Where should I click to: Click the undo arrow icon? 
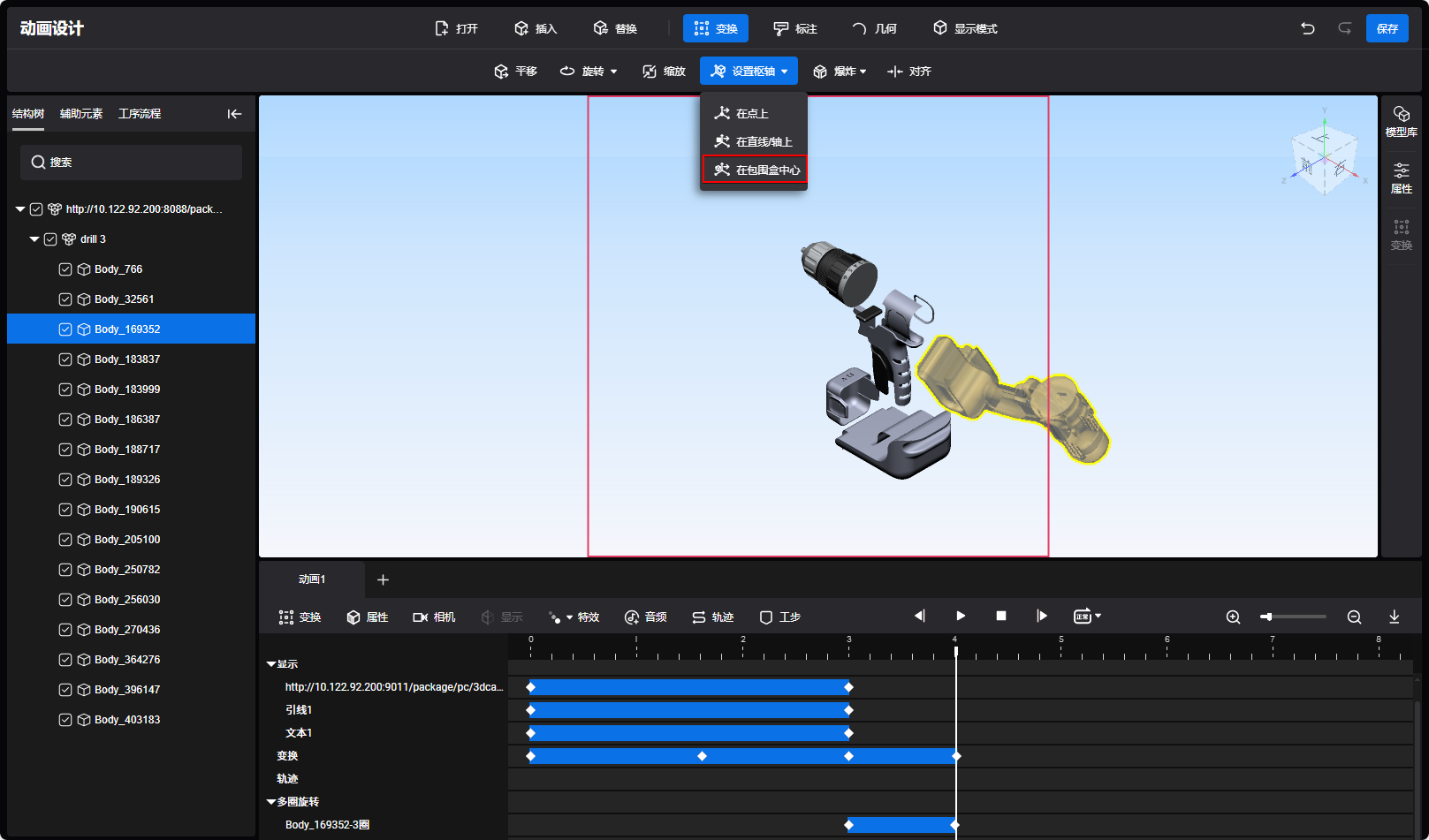pos(1307,28)
